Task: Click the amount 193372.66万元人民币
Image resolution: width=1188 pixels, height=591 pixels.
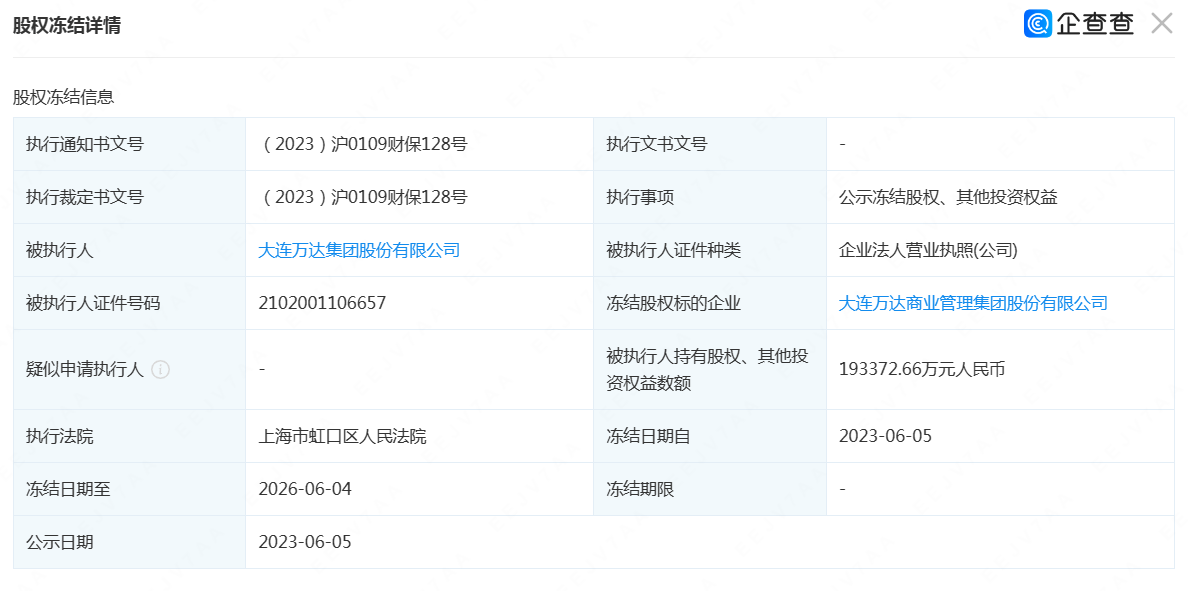Action: (x=922, y=370)
